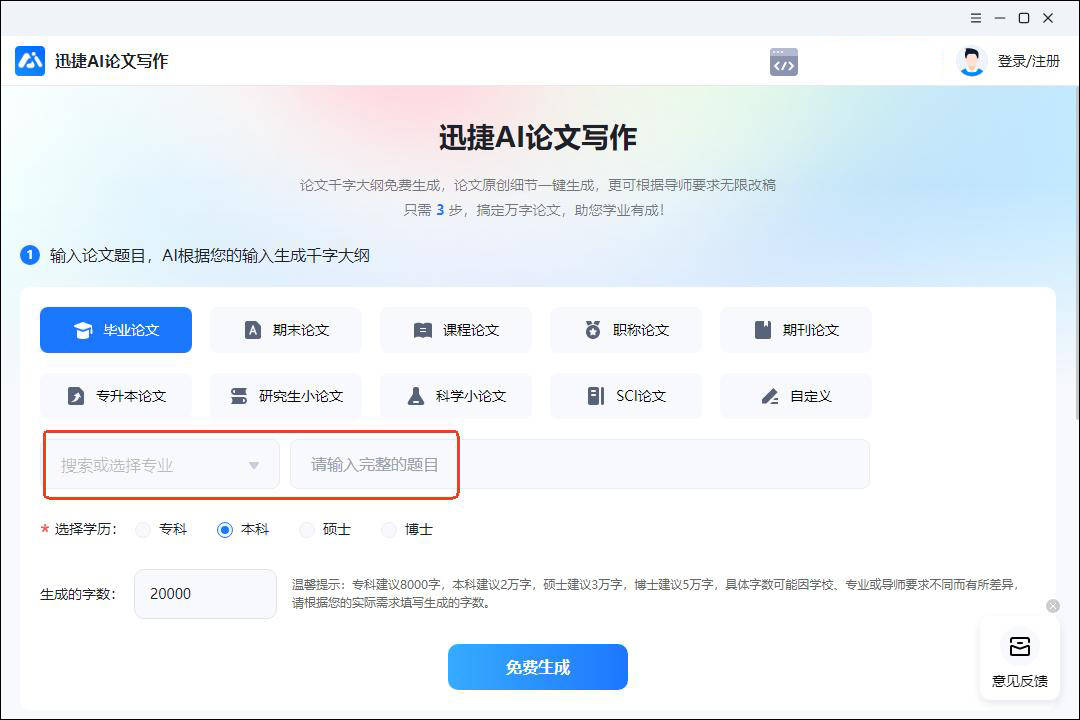Choose the 科学小论文 paper type
1080x720 pixels.
pyautogui.click(x=456, y=396)
